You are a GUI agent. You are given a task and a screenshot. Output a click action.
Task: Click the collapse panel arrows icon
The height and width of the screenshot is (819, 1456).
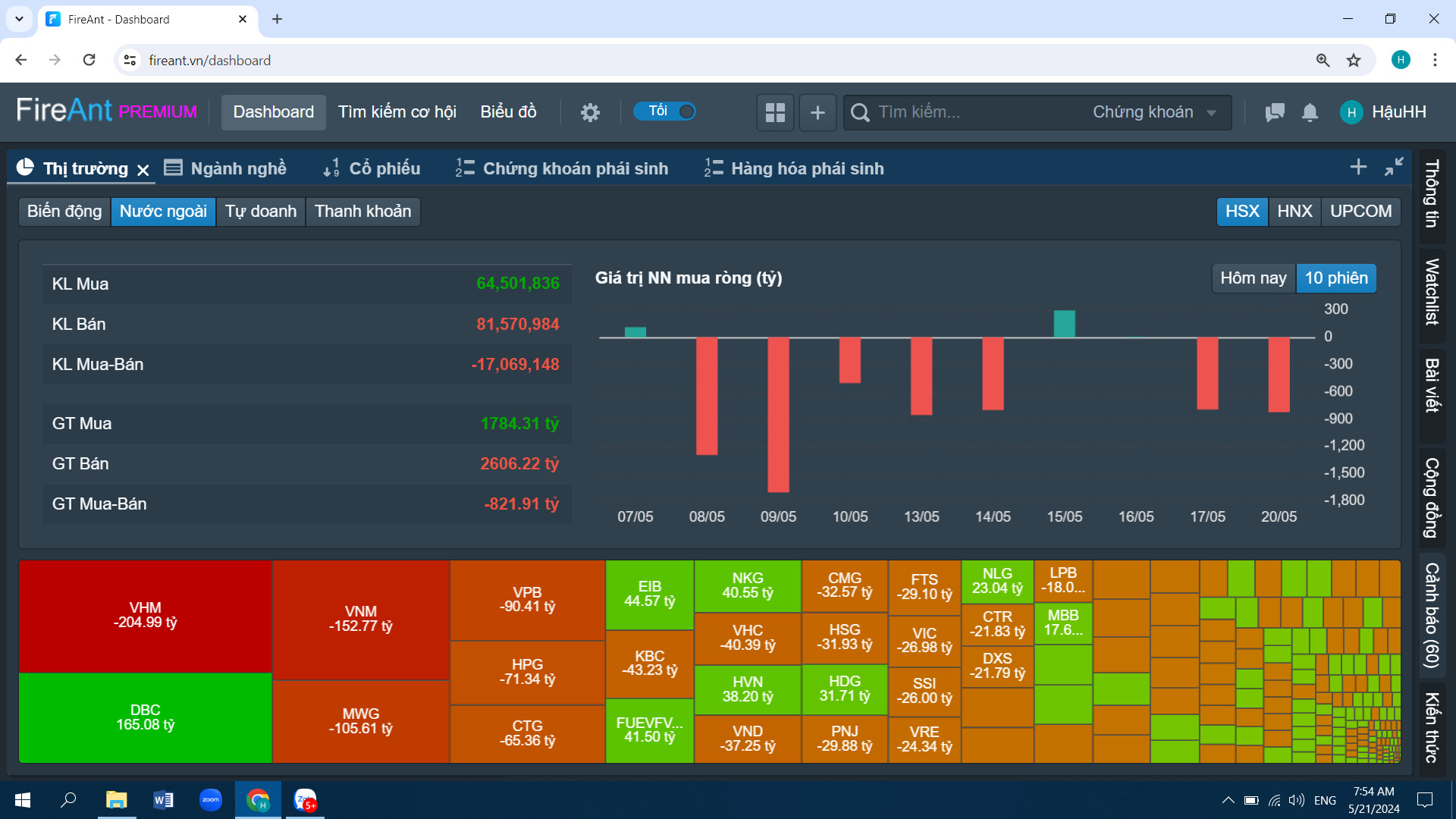point(1394,167)
